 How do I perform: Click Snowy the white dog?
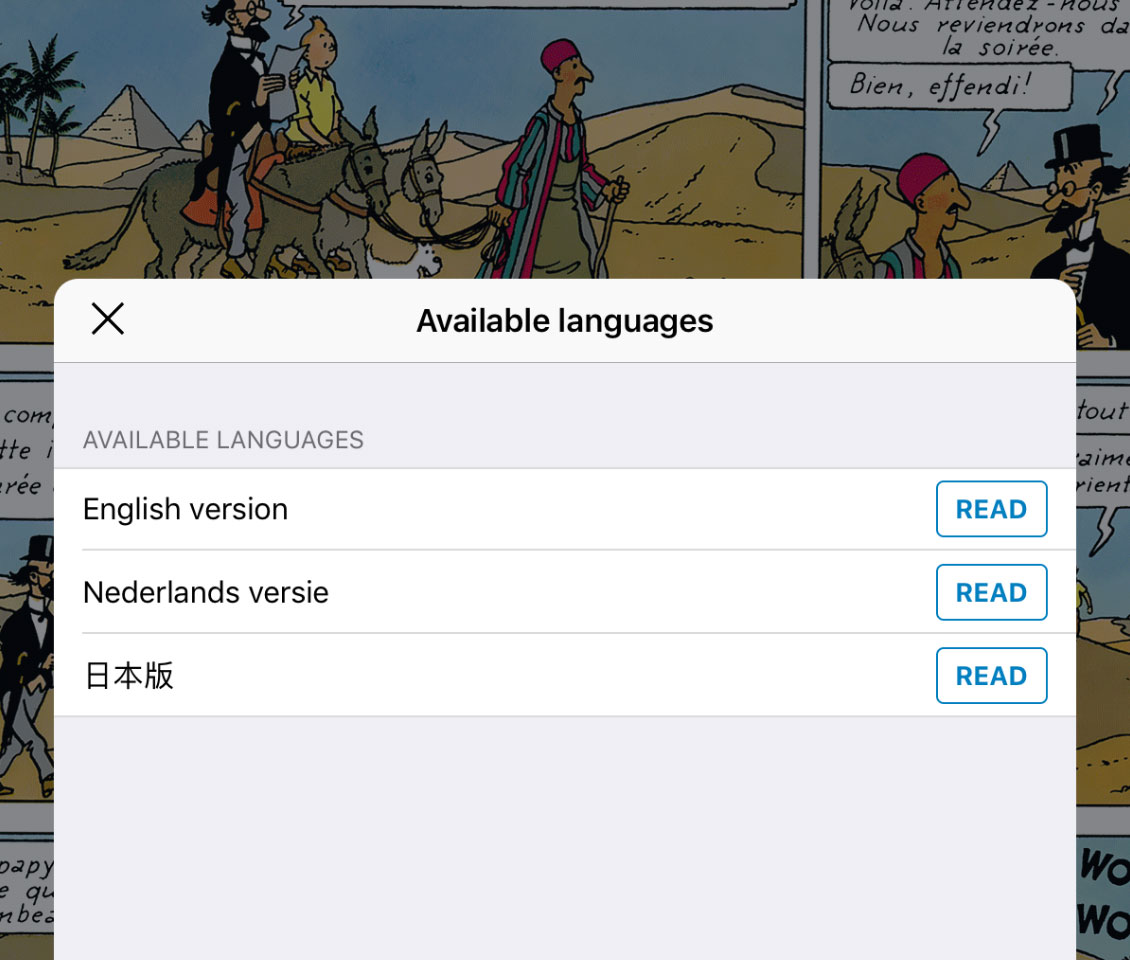[411, 261]
